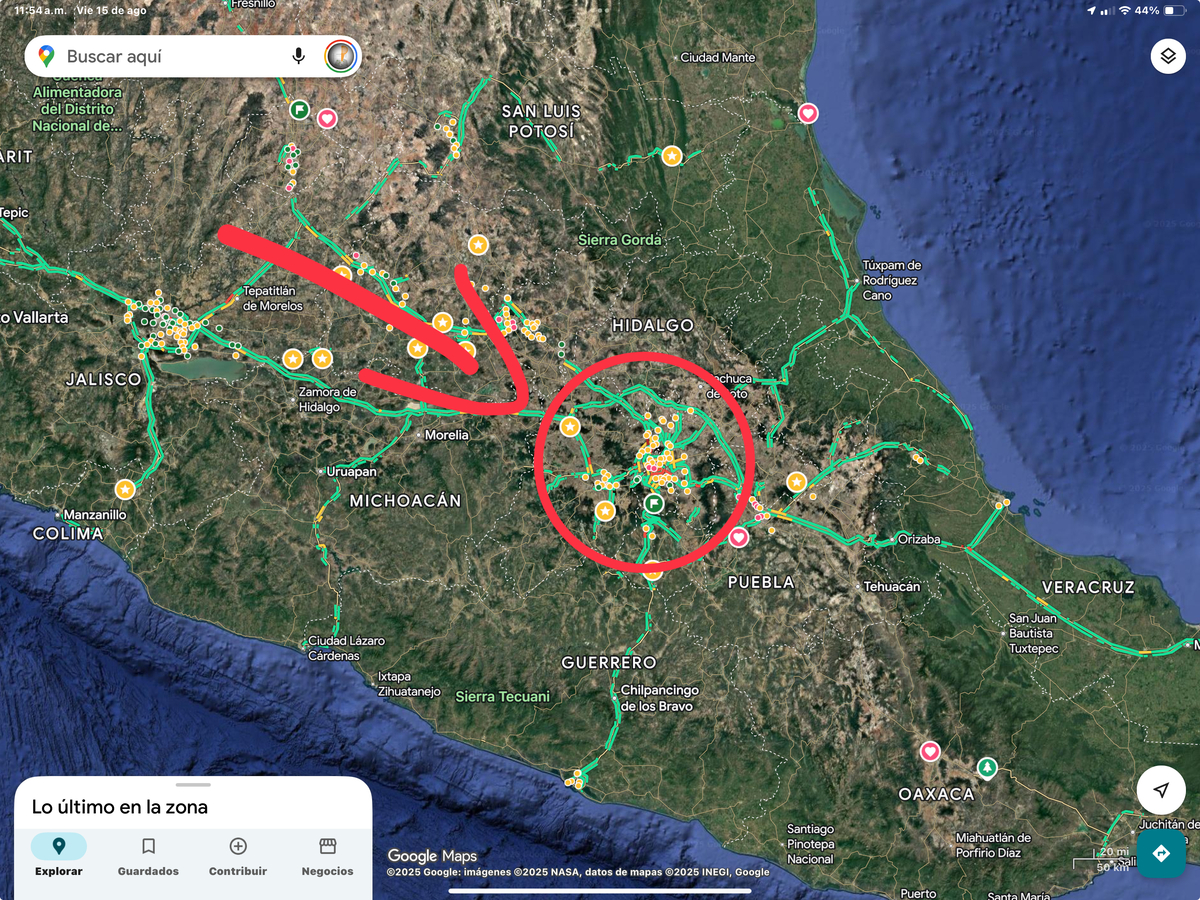Image resolution: width=1200 pixels, height=900 pixels.
Task: Open the Negocios tab
Action: click(327, 857)
